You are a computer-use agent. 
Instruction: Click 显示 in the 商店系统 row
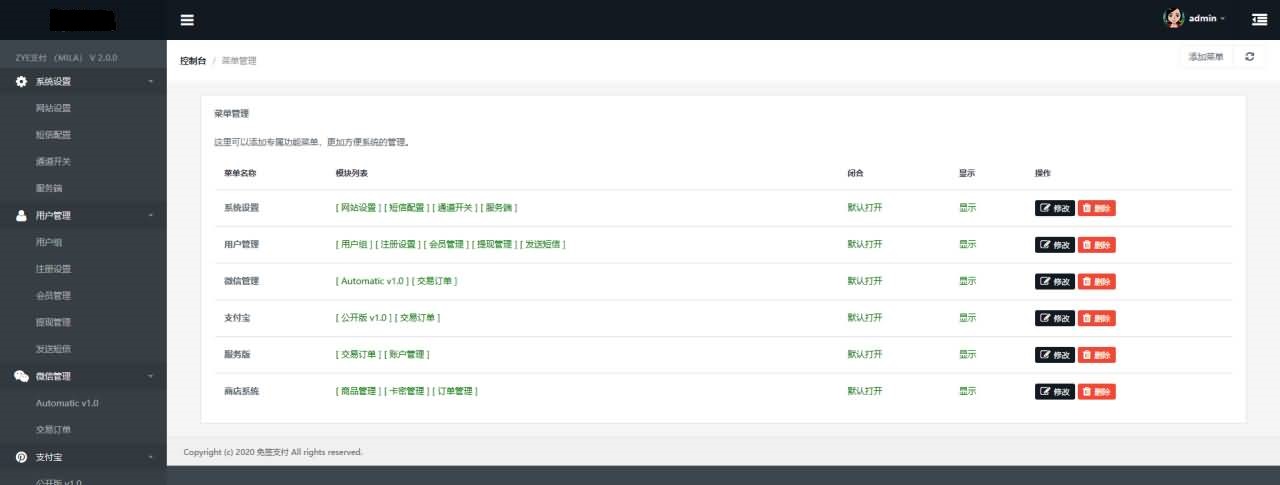click(967, 392)
